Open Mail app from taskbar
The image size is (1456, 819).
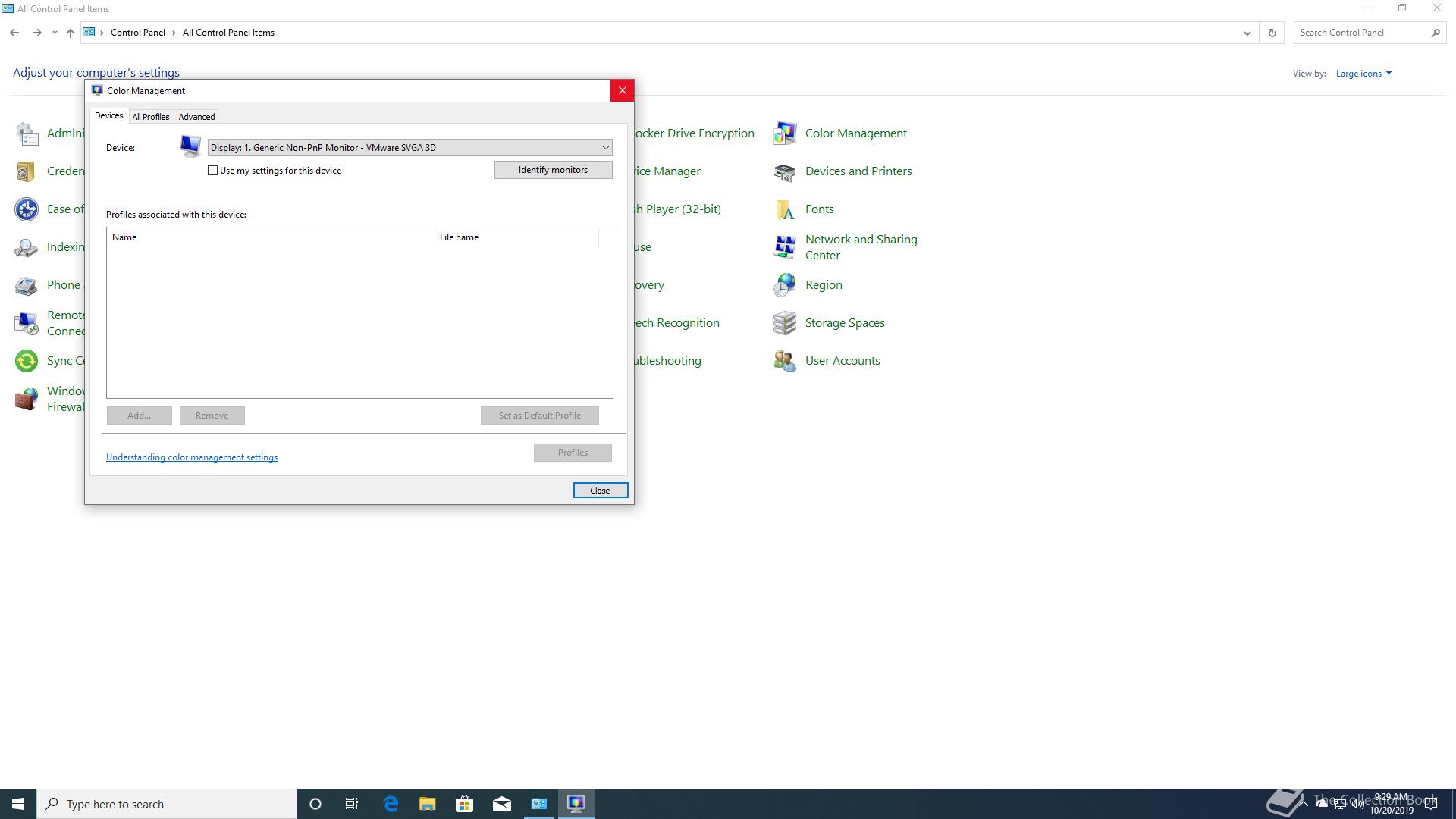point(501,804)
